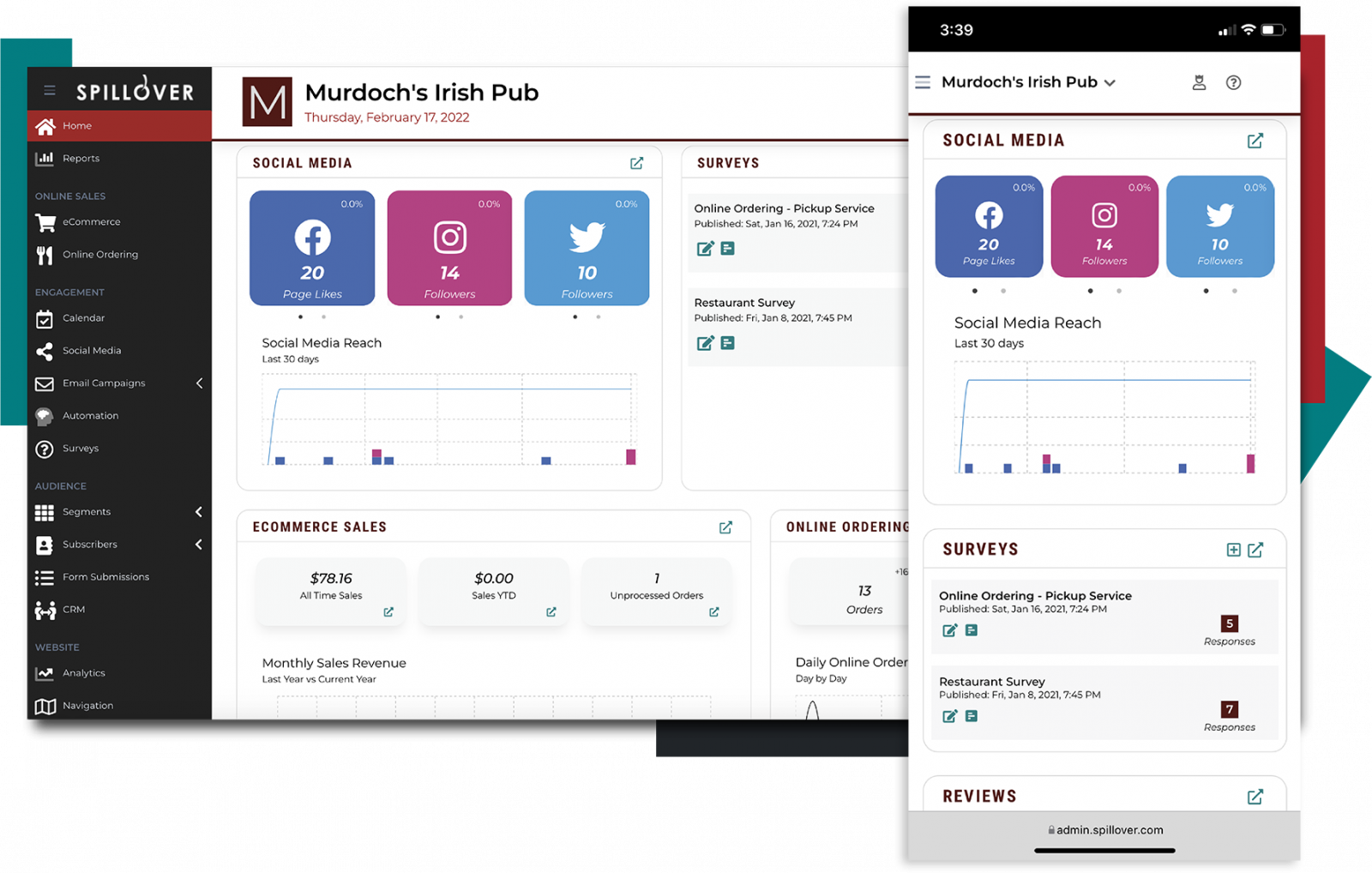Viewport: 1372px width, 873px height.
Task: Expand the Email Campaigns chevron
Action: [199, 382]
